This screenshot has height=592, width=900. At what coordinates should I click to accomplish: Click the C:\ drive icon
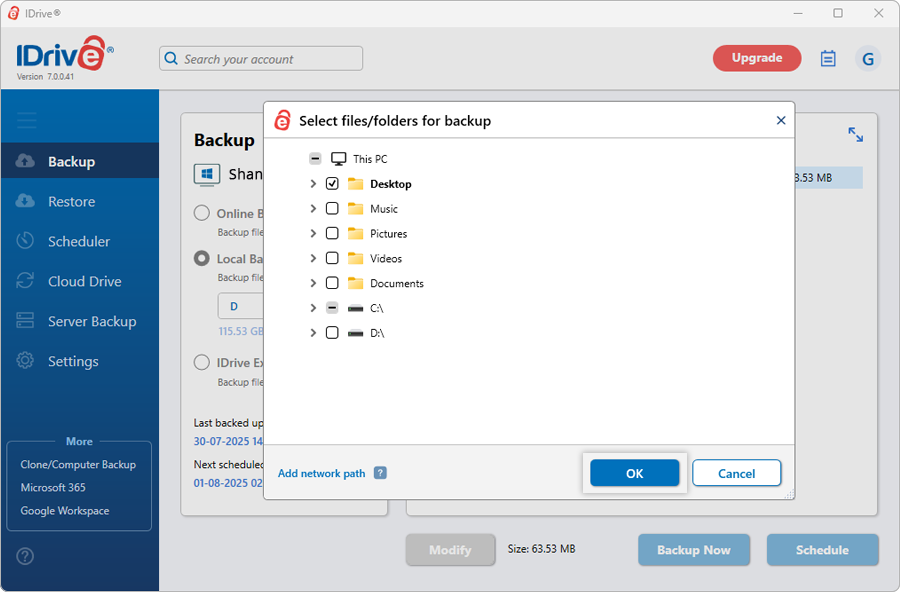tap(356, 308)
